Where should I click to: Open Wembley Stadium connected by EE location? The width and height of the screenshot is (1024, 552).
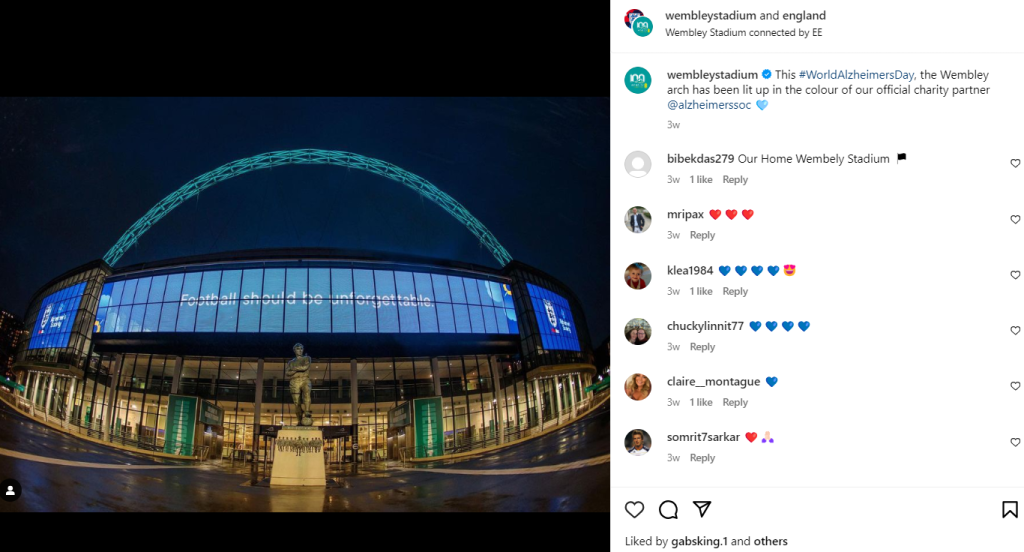743,33
